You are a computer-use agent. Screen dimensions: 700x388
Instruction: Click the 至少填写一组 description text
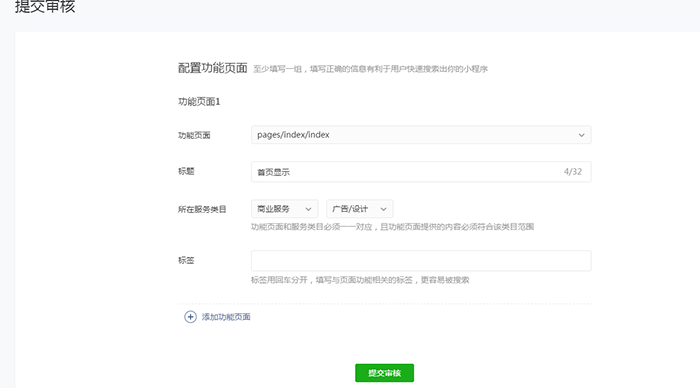click(371, 69)
